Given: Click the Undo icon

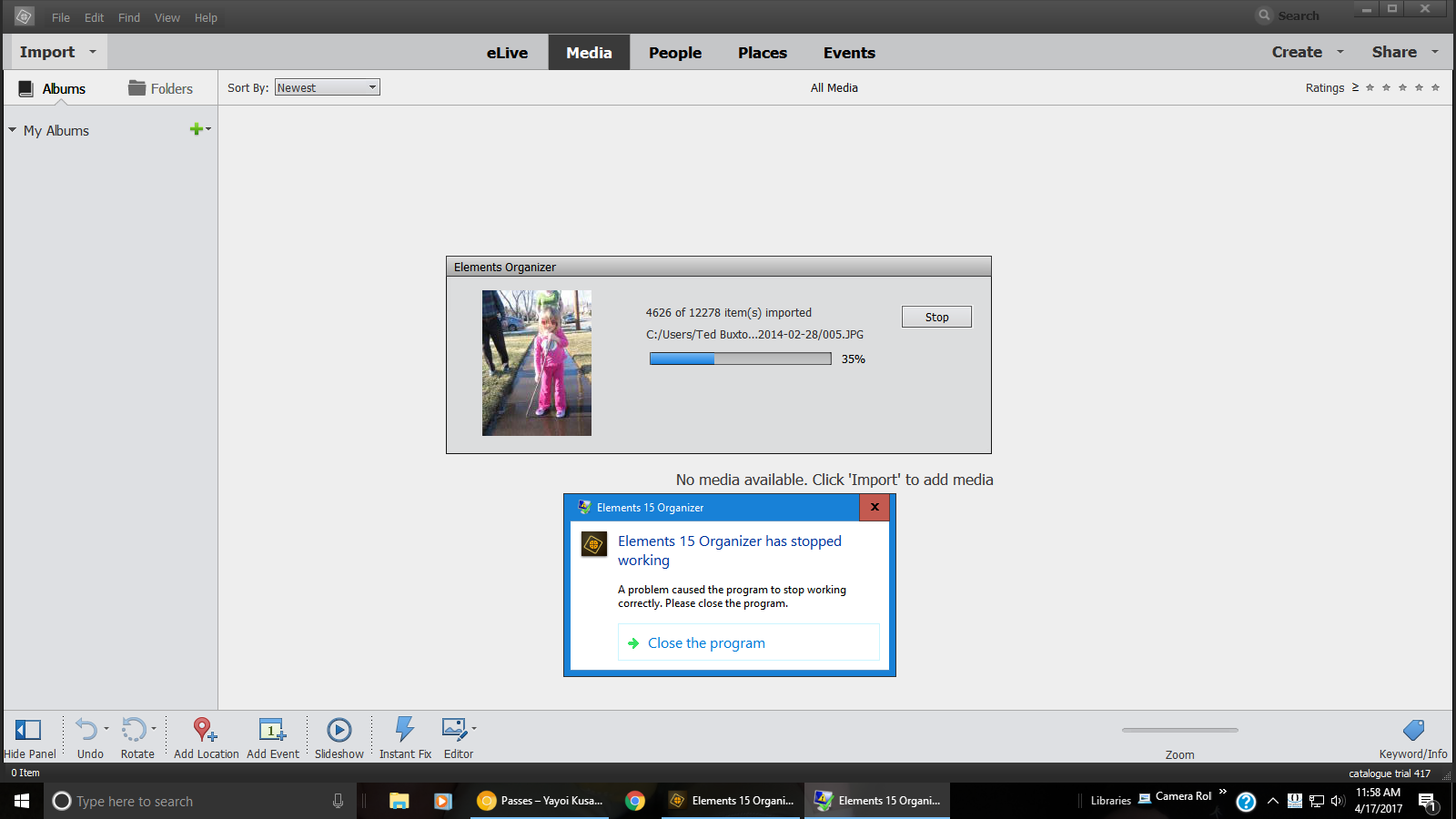Looking at the screenshot, I should (x=86, y=730).
